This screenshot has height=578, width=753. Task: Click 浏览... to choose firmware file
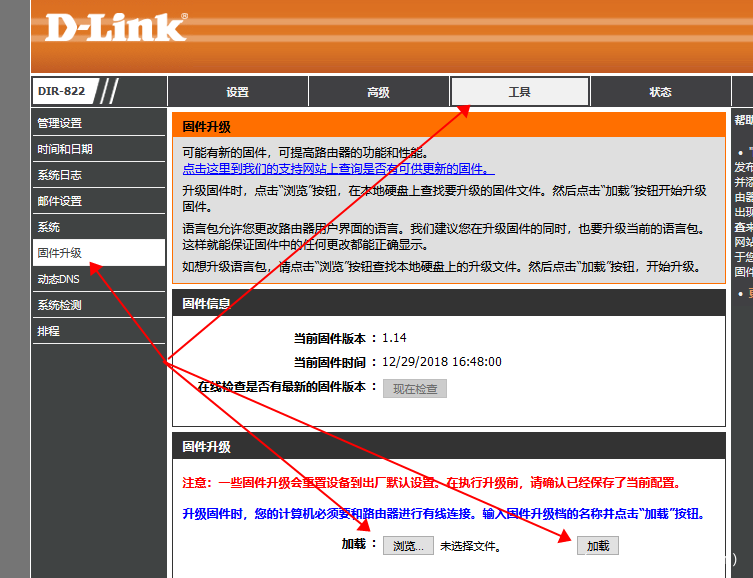[408, 546]
